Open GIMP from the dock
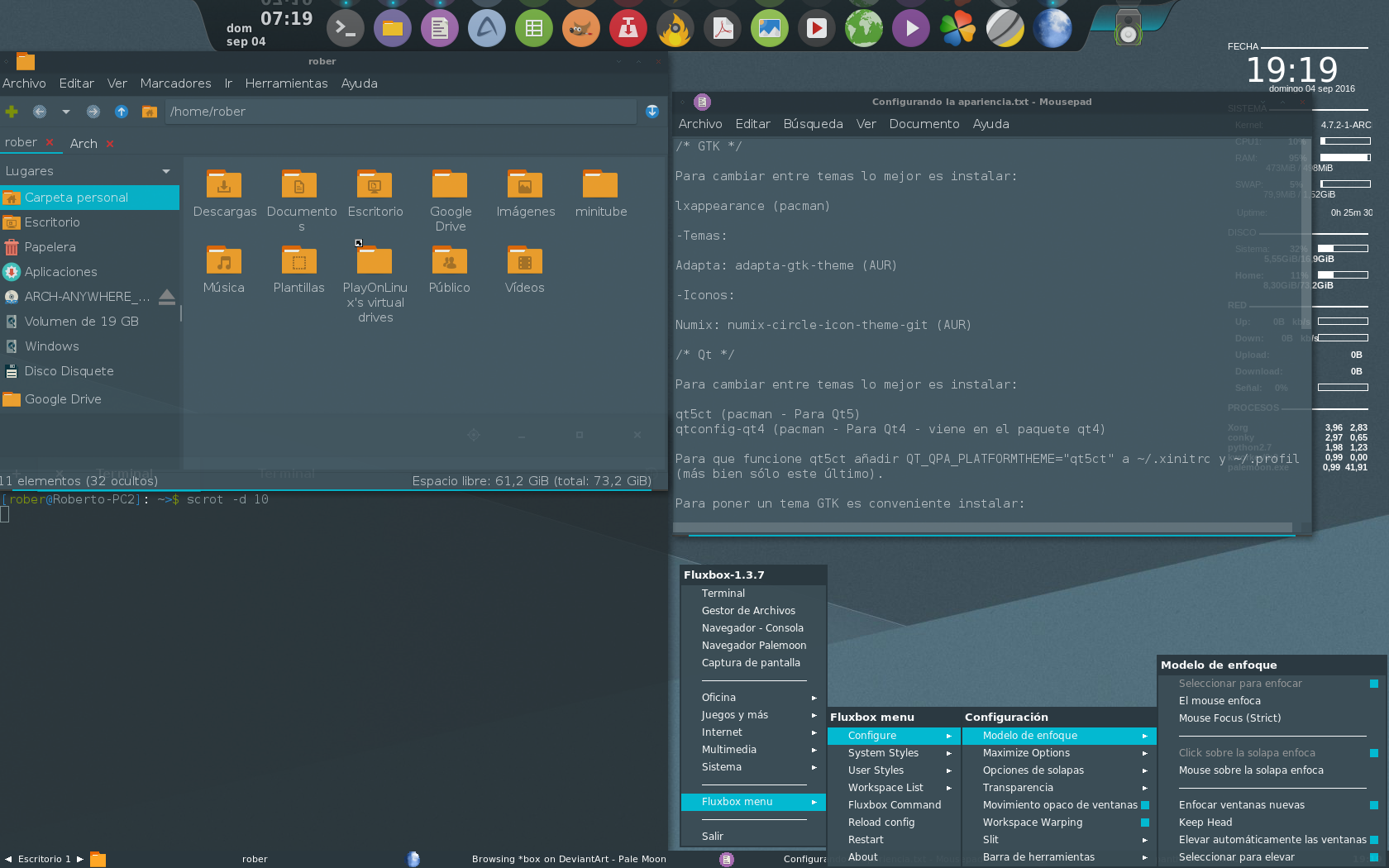The image size is (1389, 868). coord(580,29)
